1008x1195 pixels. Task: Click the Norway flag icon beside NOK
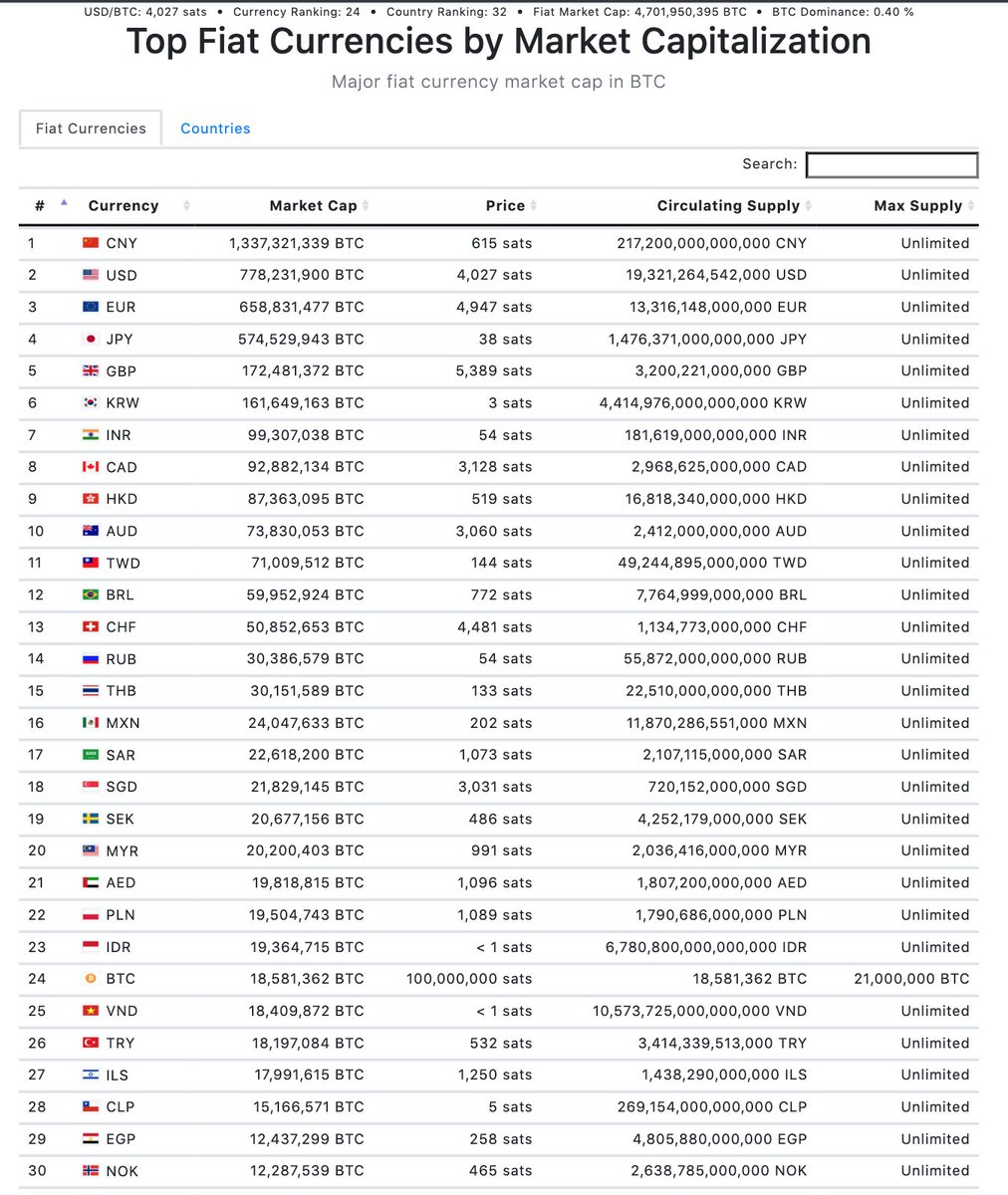(x=91, y=1171)
